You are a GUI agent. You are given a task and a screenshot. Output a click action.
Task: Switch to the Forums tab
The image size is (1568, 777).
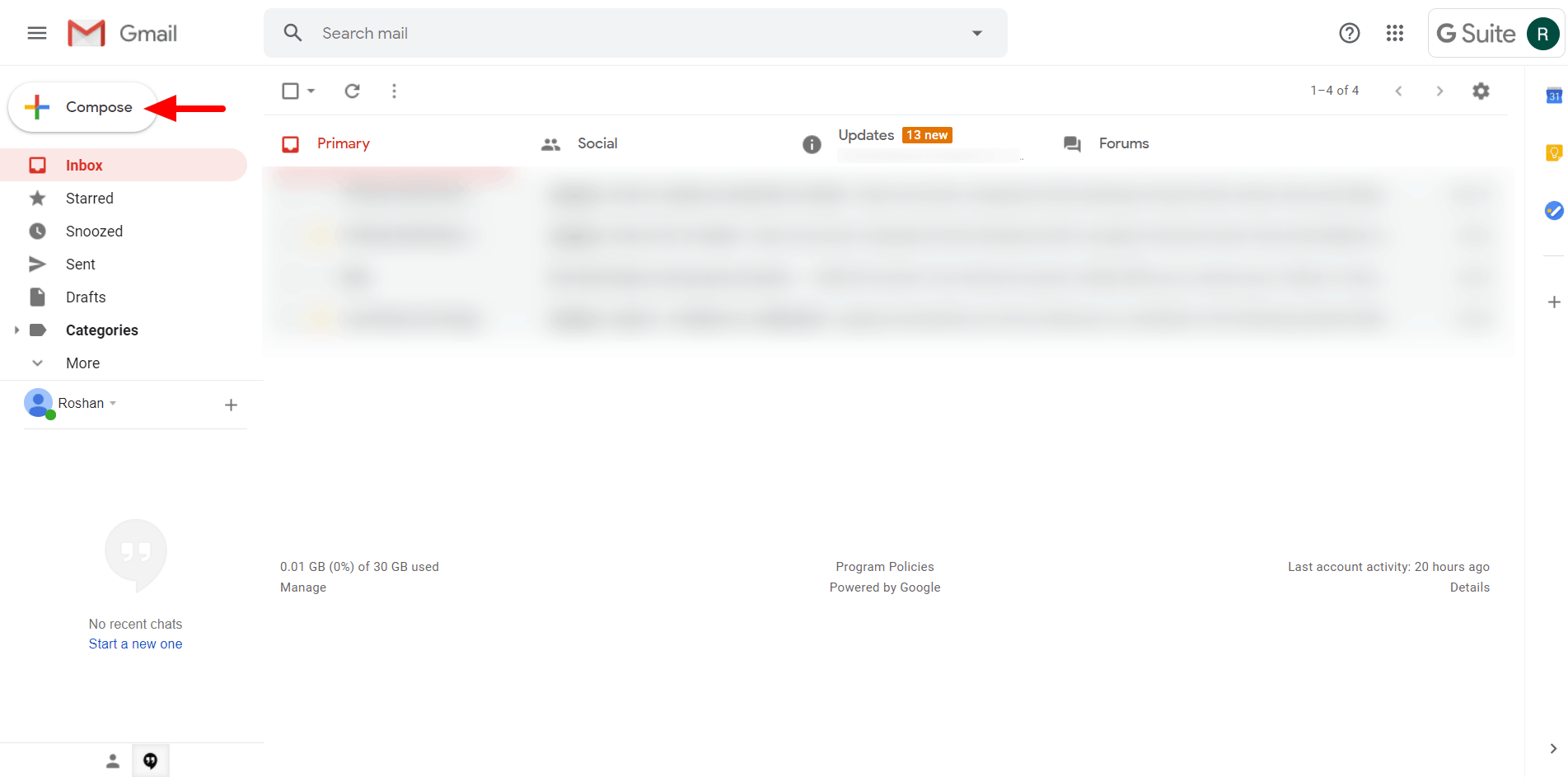1123,143
